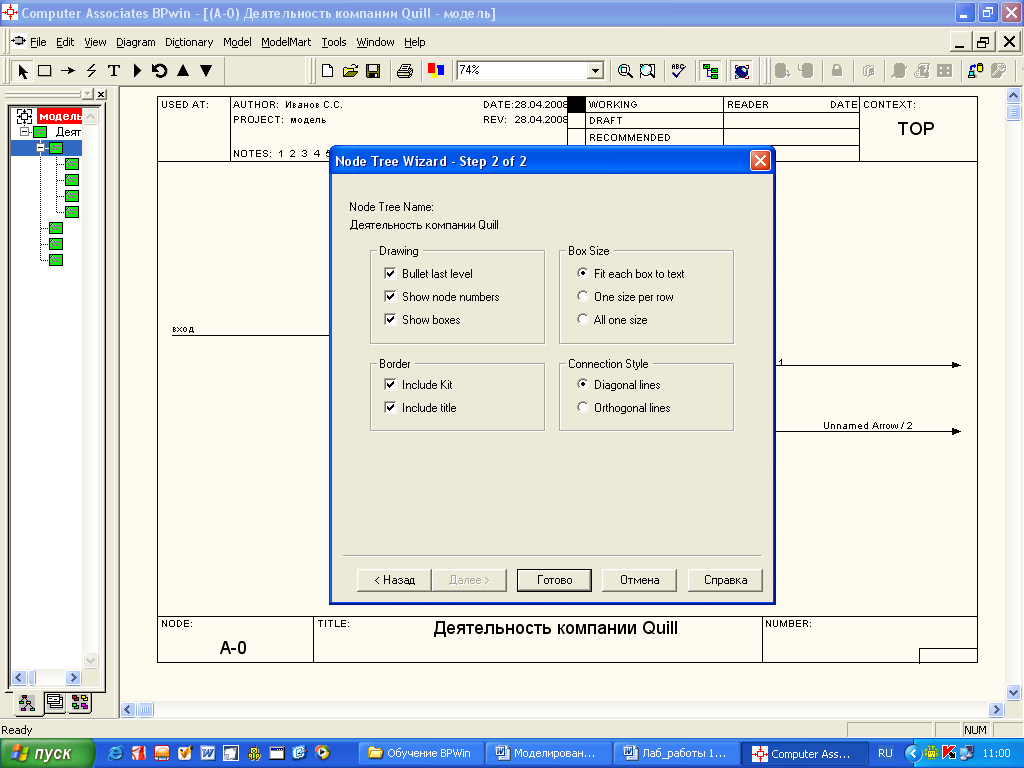Toggle the Model Explorer tree icon
This screenshot has width=1024, height=768.
tap(711, 71)
